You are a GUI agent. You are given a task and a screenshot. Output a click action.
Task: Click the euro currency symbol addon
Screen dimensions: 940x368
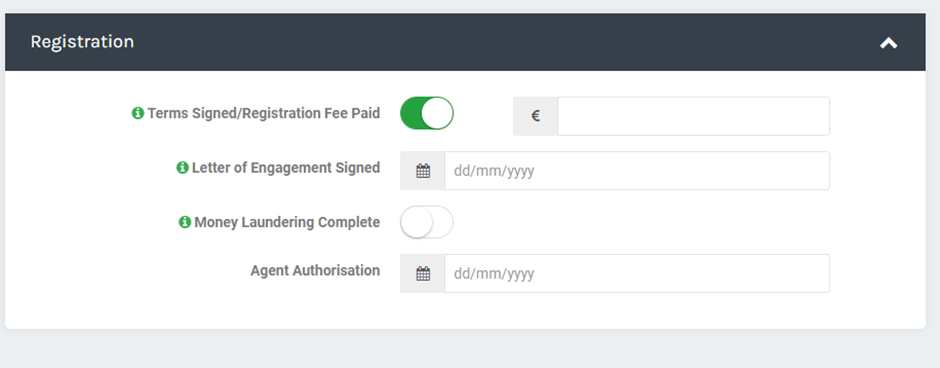click(x=535, y=116)
